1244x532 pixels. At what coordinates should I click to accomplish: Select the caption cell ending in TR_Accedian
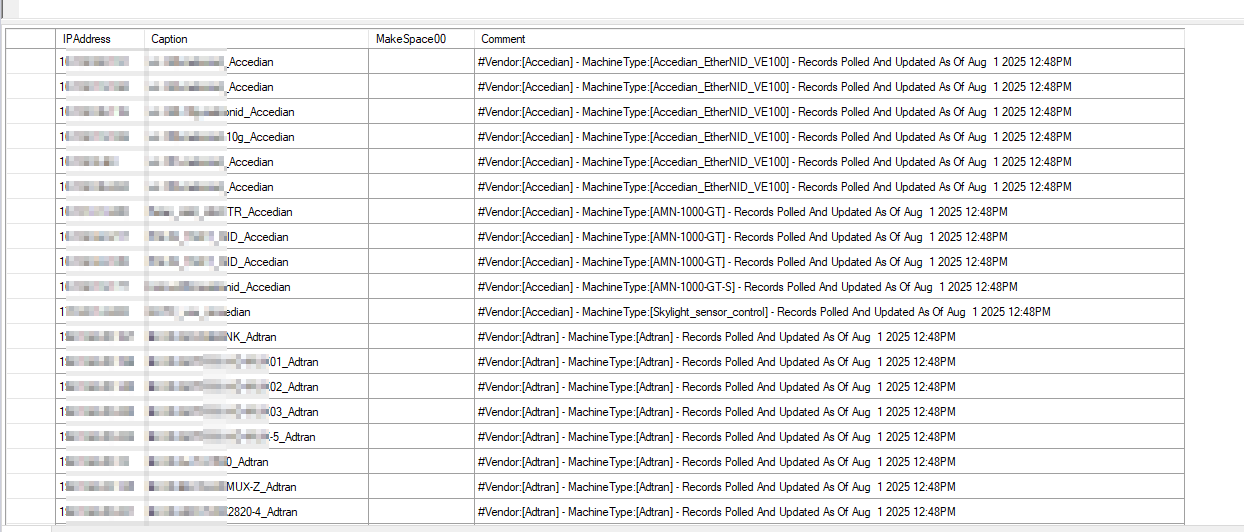[x=256, y=212]
